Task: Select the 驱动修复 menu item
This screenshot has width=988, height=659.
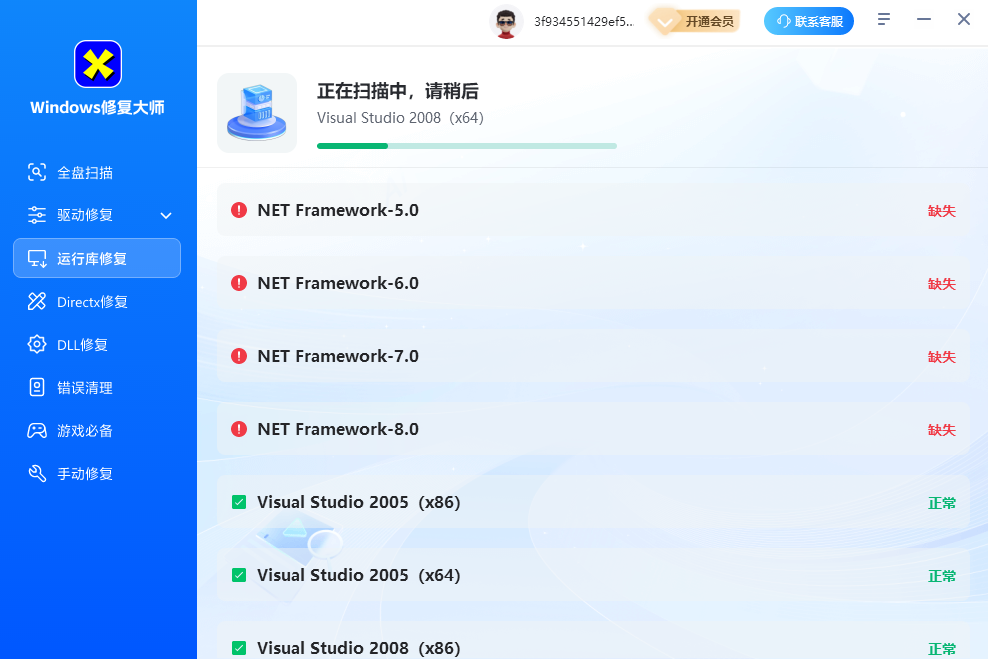Action: (x=85, y=215)
